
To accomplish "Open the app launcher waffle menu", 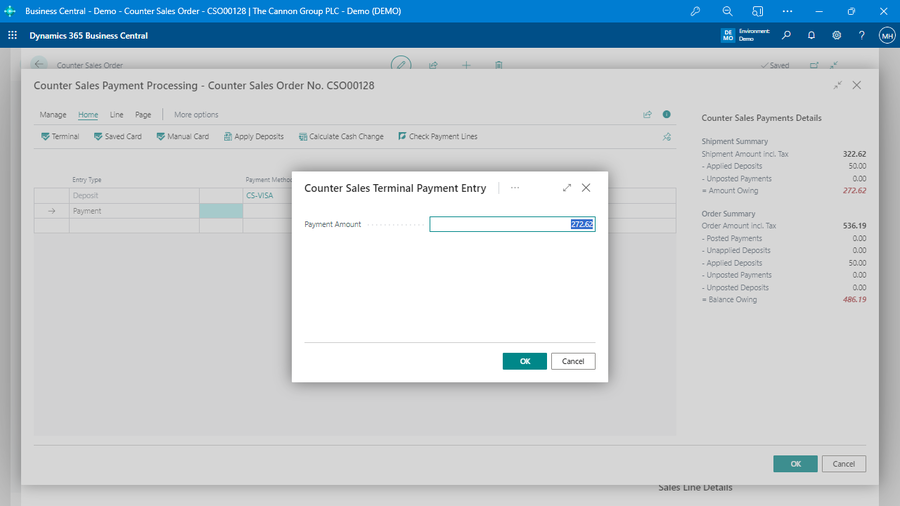I will coord(12,35).
